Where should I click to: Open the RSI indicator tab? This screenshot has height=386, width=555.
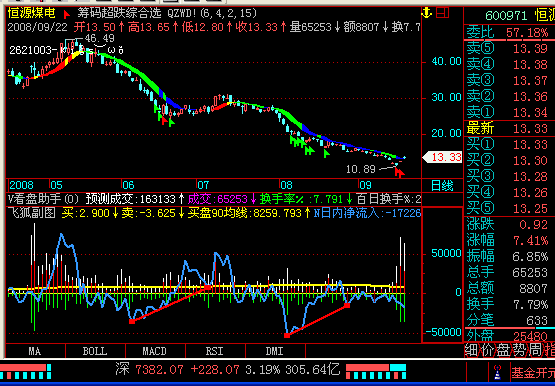214,351
